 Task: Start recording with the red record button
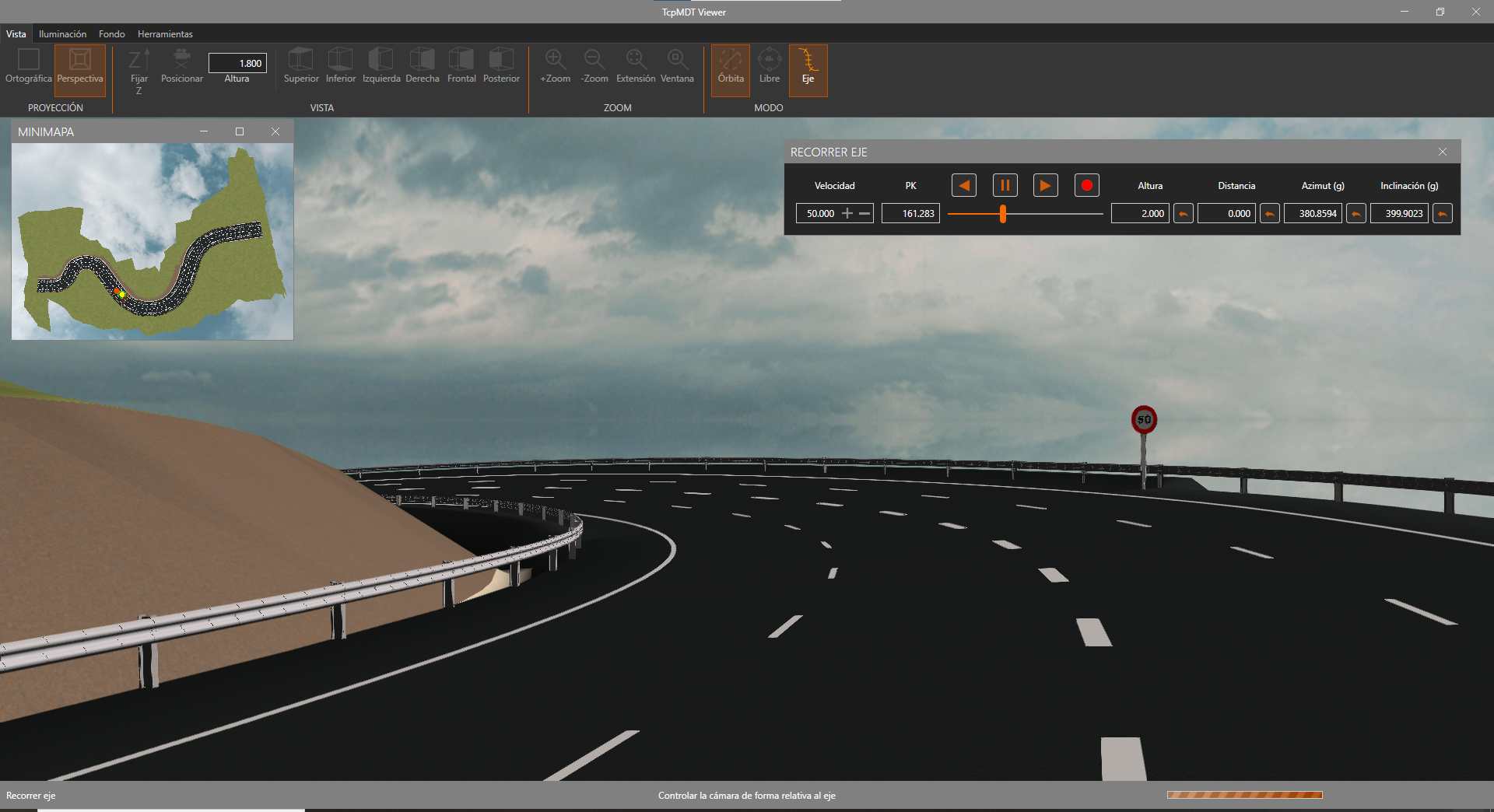click(1086, 185)
